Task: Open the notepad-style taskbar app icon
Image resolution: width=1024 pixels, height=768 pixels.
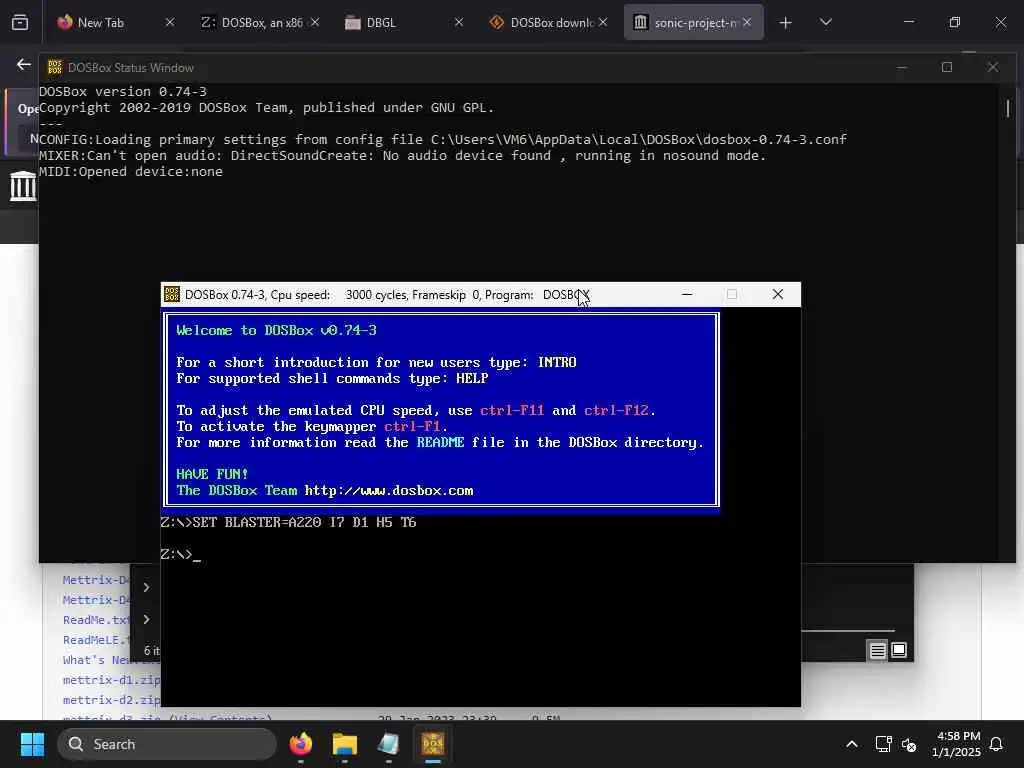Action: click(x=388, y=744)
